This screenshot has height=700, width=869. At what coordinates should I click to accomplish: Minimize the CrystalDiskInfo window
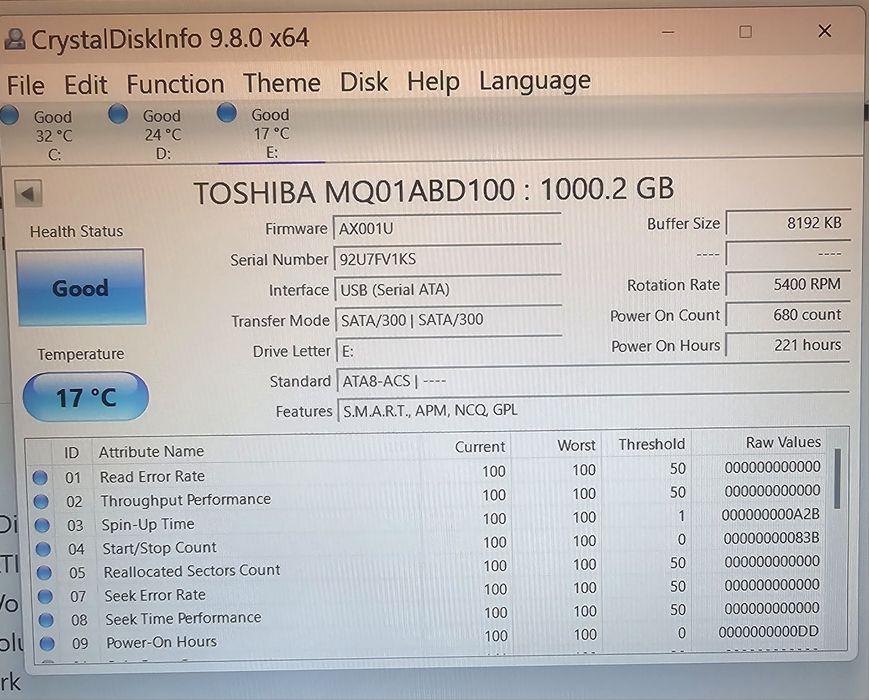[x=668, y=32]
